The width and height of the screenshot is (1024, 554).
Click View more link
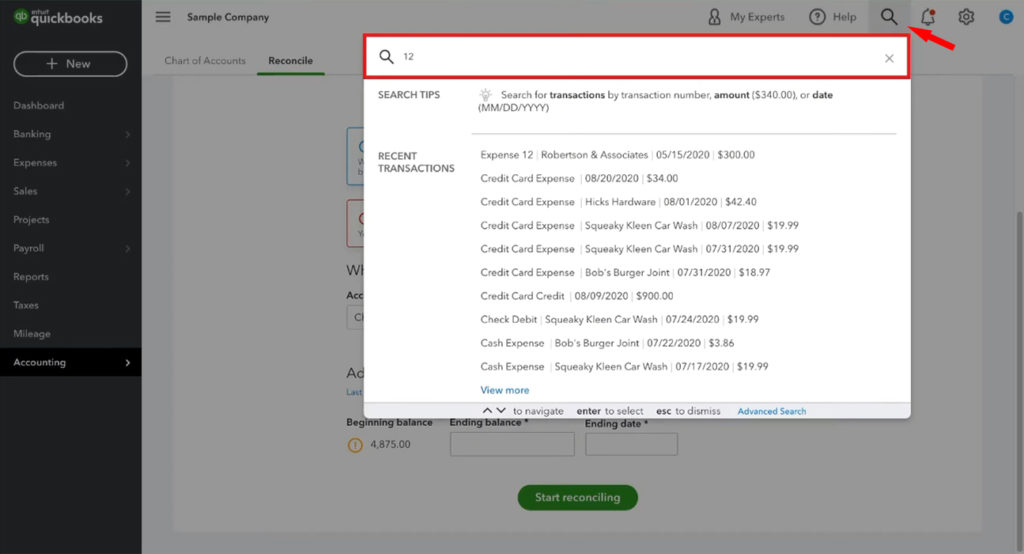505,390
